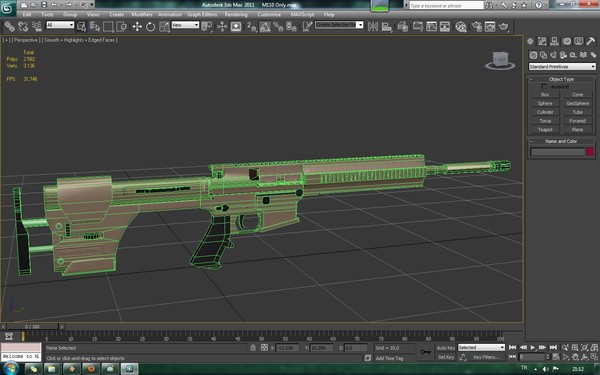
Task: Open the Animation menu
Action: pyautogui.click(x=170, y=15)
